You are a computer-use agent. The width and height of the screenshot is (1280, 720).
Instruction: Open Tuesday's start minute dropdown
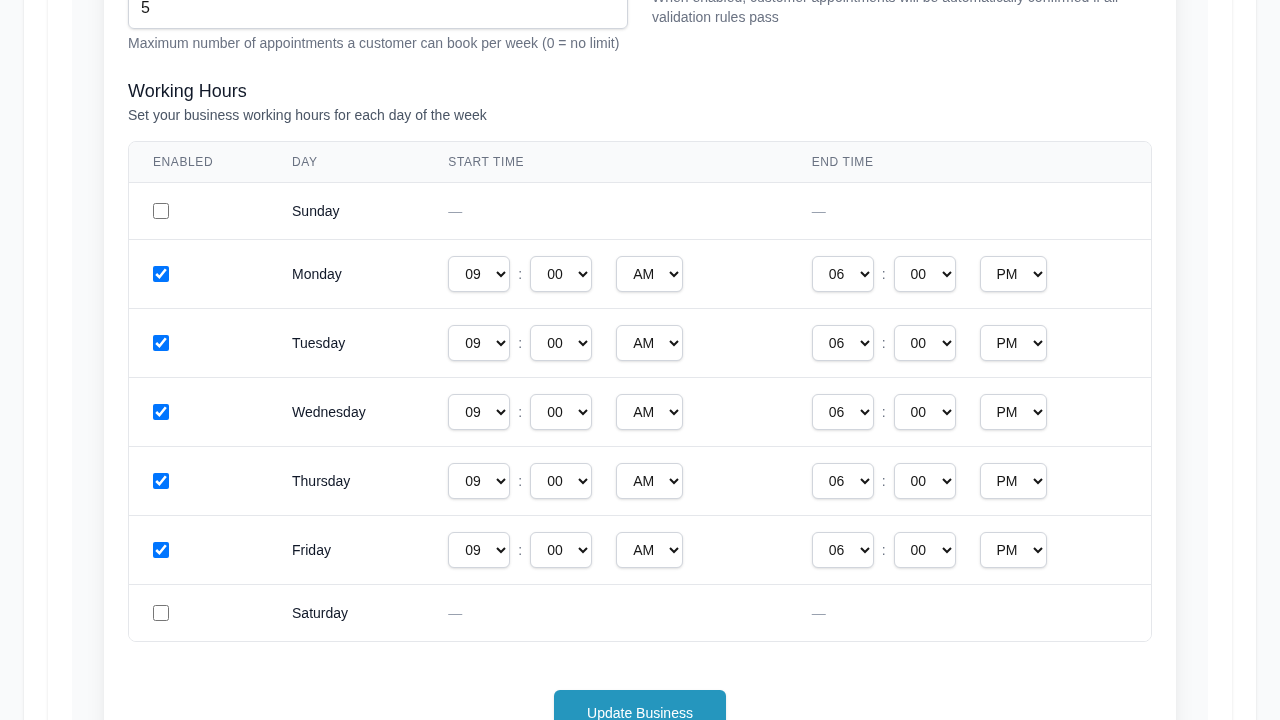tap(561, 343)
